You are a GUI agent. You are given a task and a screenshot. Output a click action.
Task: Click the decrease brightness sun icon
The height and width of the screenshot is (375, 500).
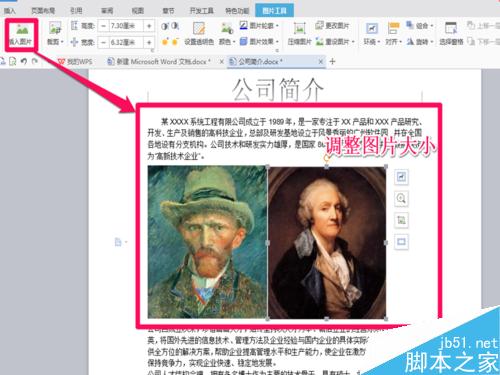tap(175, 42)
